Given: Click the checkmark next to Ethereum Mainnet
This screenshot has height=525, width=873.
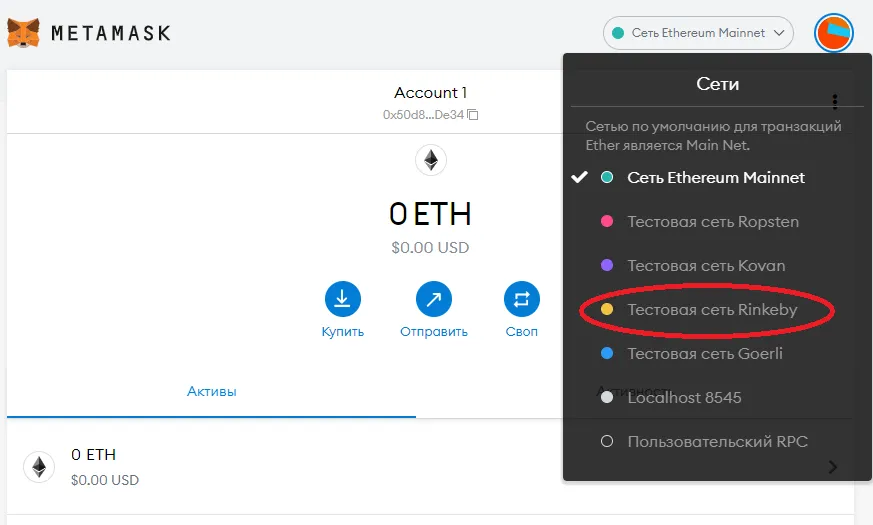Looking at the screenshot, I should click(580, 177).
